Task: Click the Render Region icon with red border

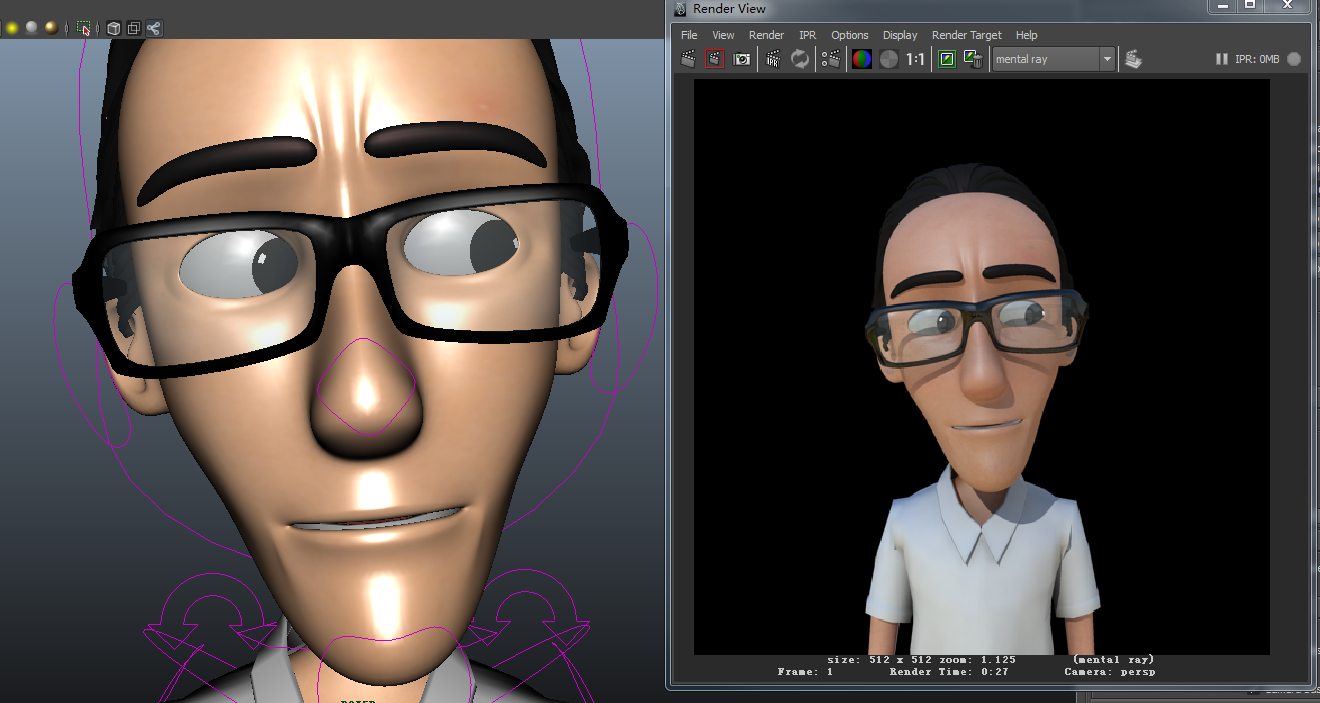Action: click(714, 59)
